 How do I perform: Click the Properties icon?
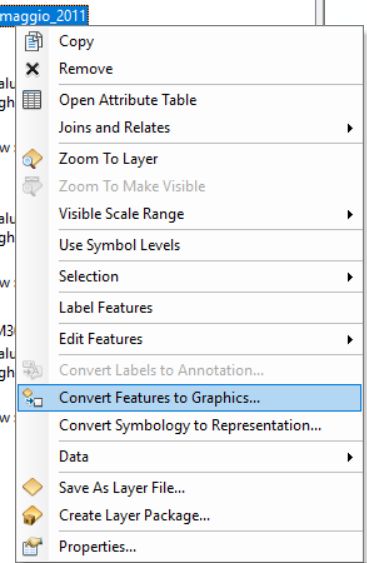tap(32, 546)
